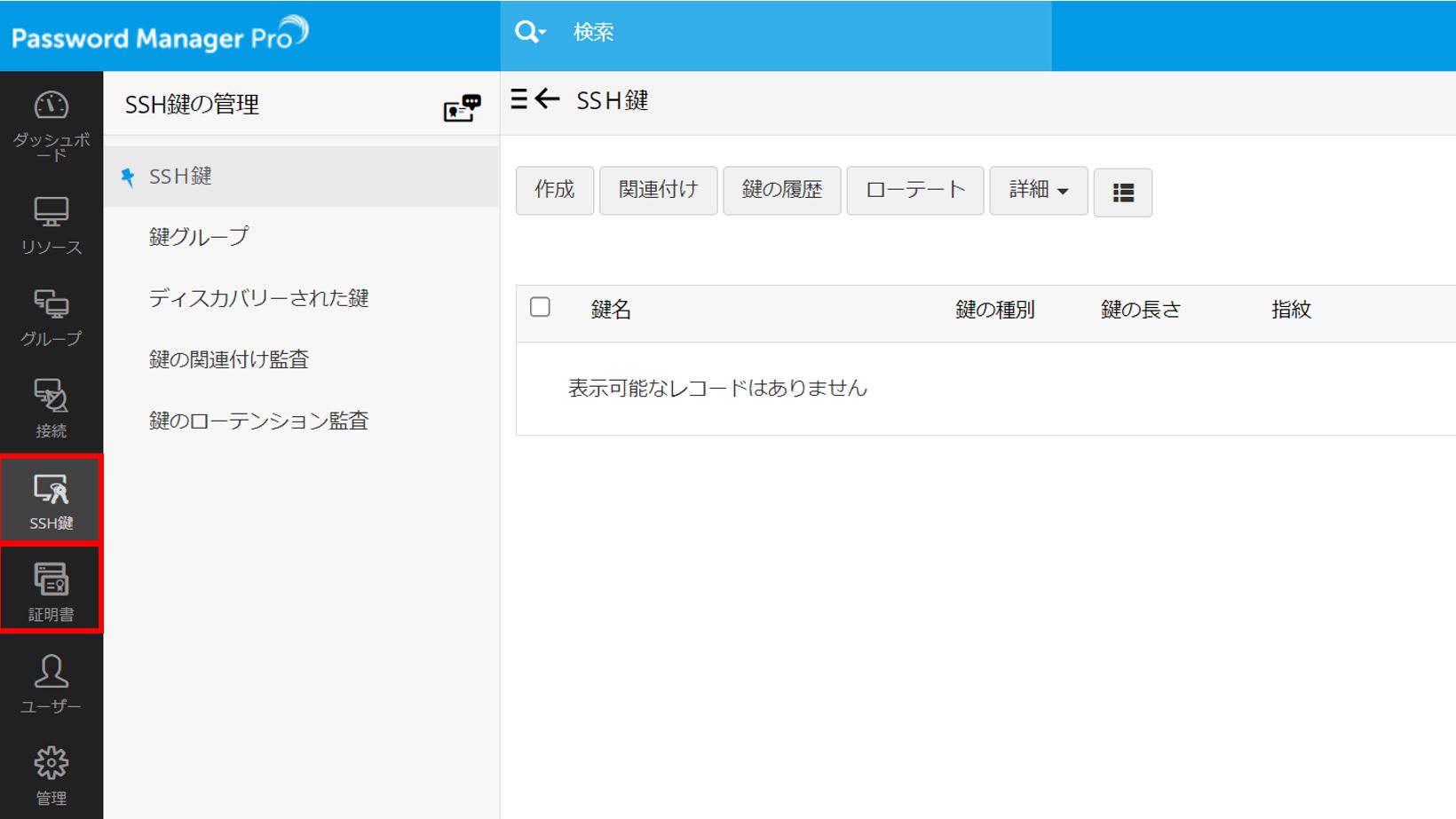Open the Dashboard (ダッシュボード) sidebar icon
The image size is (1456, 819).
(x=51, y=122)
